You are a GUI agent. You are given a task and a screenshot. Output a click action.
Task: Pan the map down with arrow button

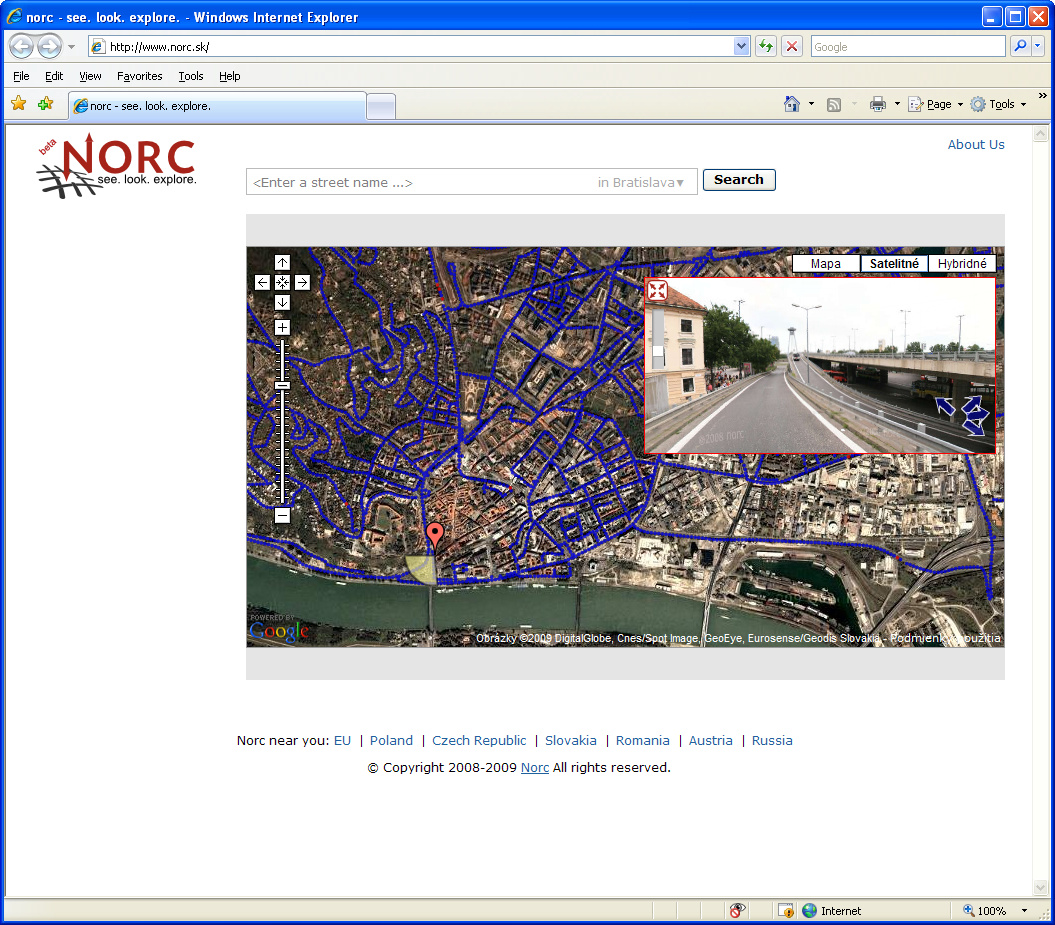(282, 303)
